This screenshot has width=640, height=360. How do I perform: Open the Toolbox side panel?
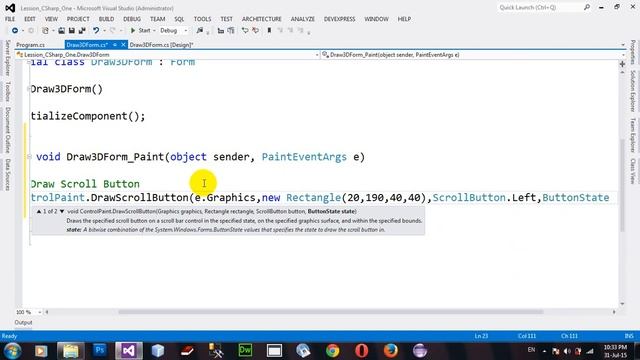click(x=7, y=91)
